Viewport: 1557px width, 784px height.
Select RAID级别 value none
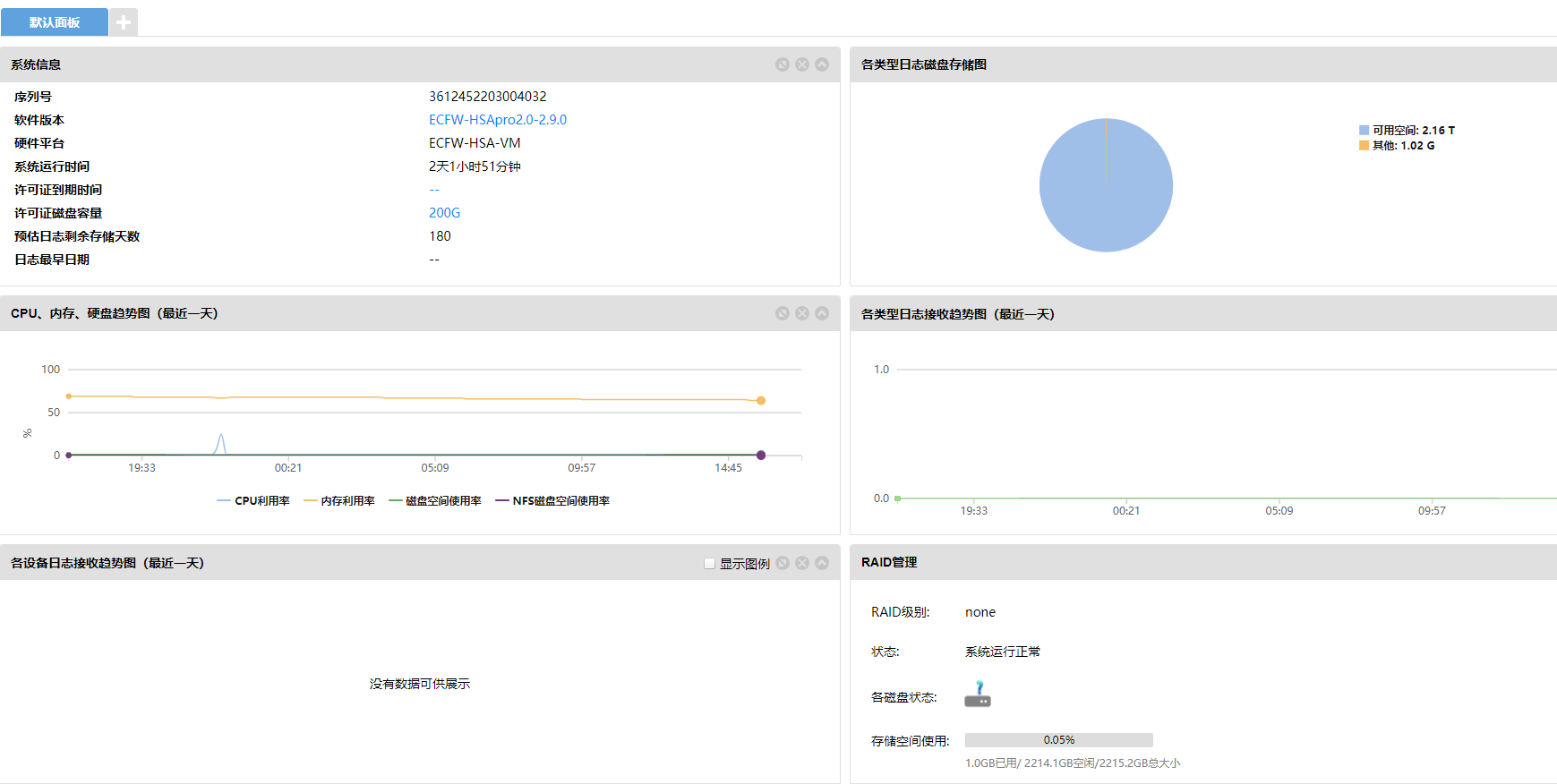tap(980, 612)
